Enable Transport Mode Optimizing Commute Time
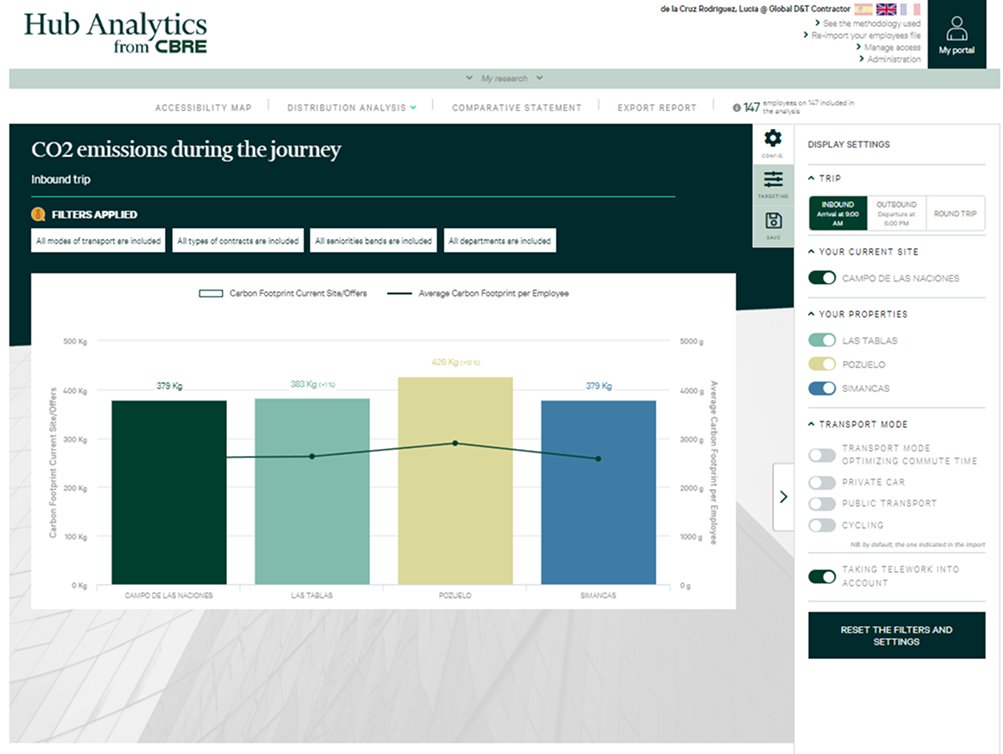 click(x=822, y=455)
